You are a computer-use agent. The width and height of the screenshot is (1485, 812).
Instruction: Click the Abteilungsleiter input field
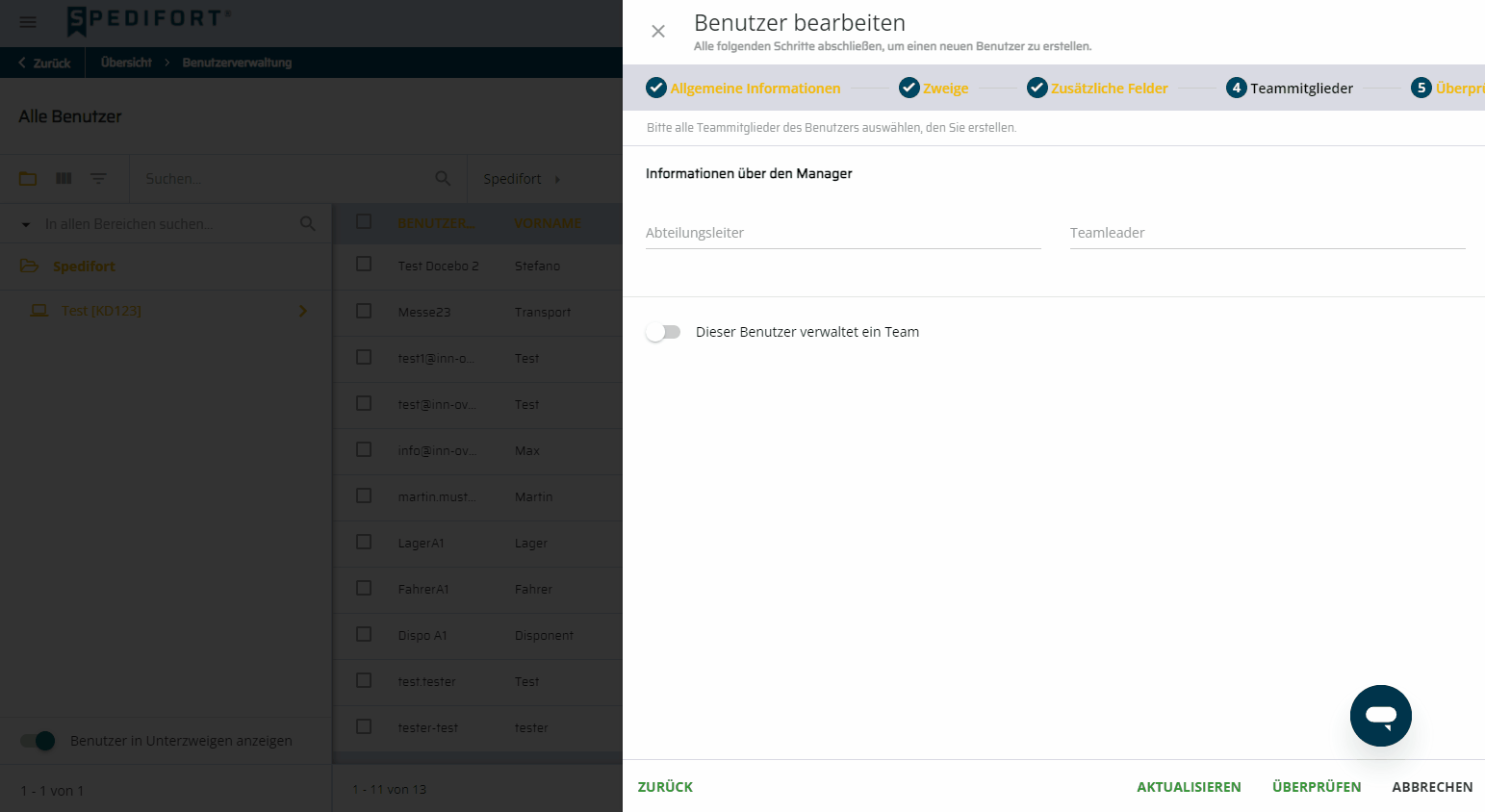coord(843,233)
